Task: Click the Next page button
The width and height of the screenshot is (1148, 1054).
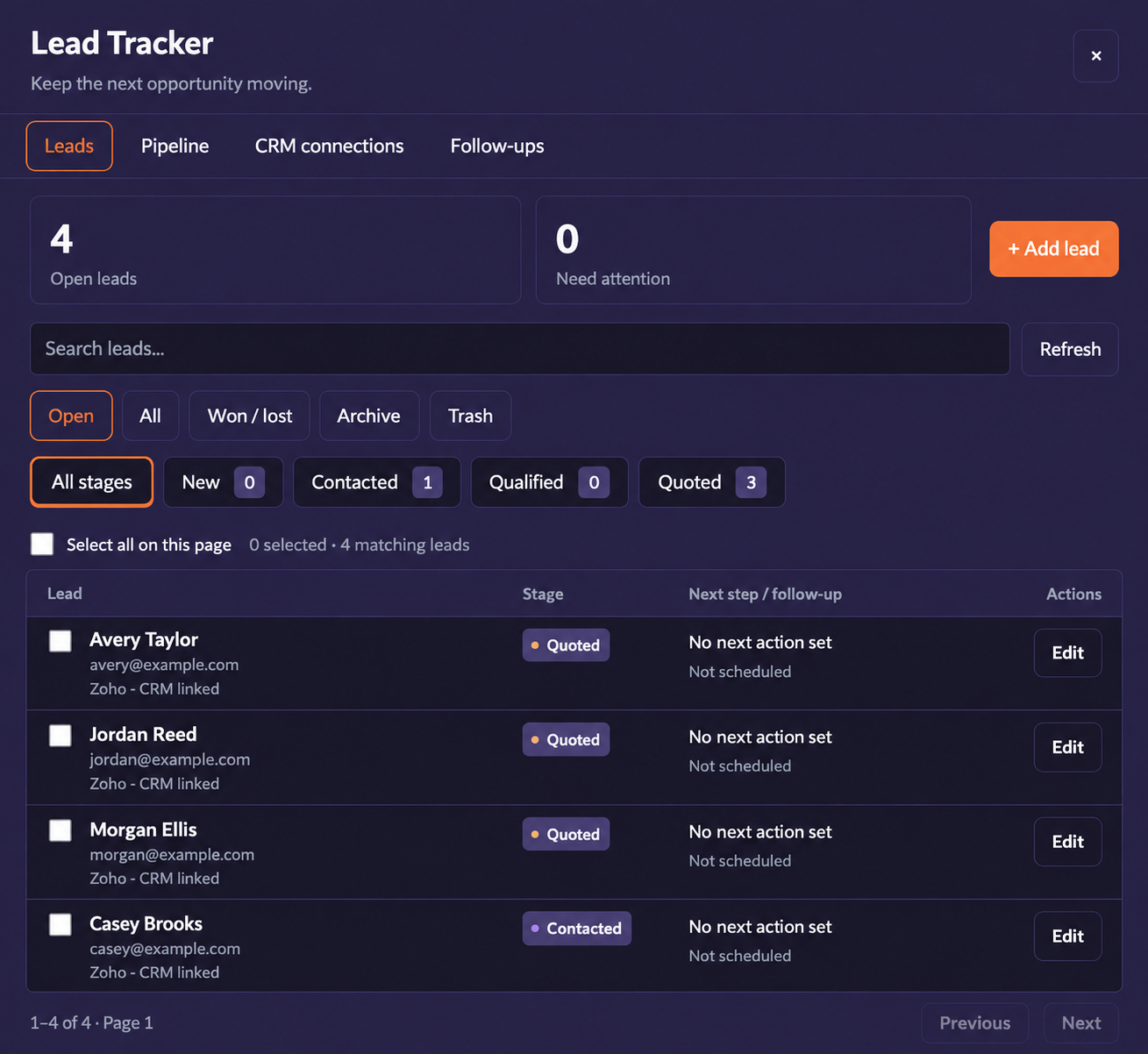Action: (x=1080, y=1023)
